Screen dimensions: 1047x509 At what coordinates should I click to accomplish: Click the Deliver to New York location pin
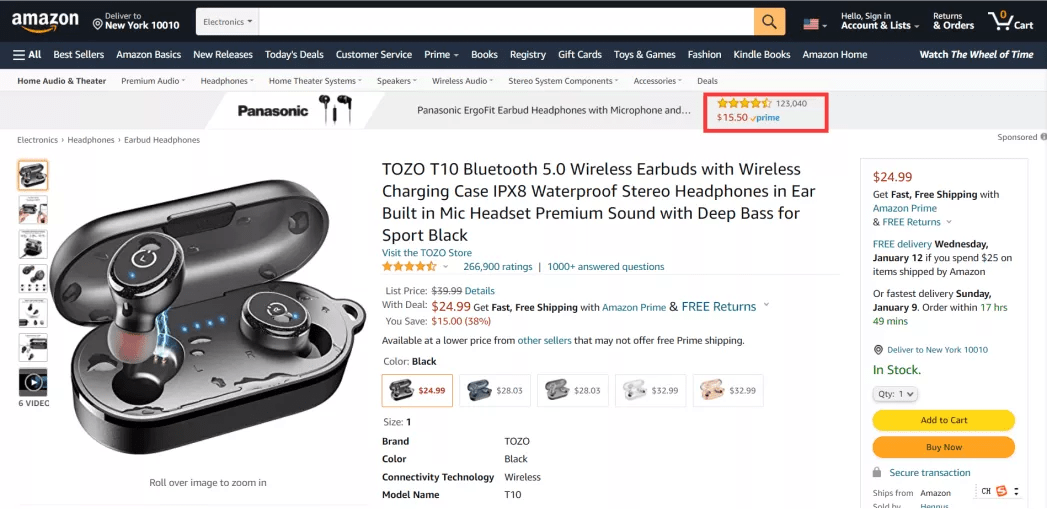point(98,22)
